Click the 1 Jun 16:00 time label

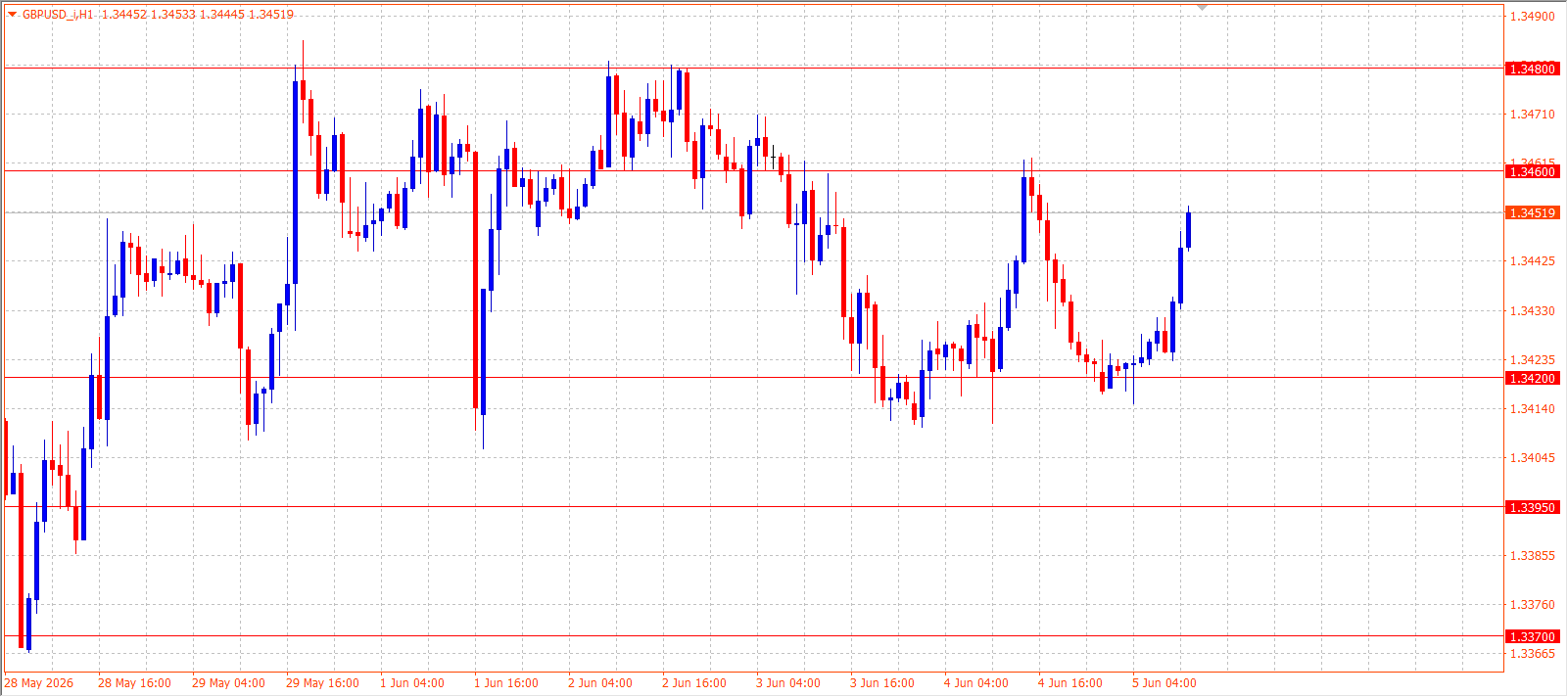506,683
